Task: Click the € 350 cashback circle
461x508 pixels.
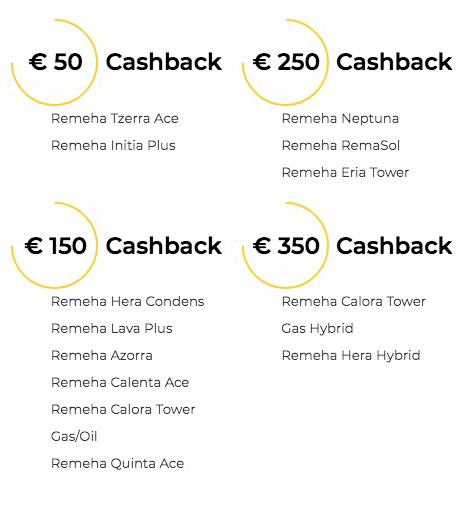Action: [x=285, y=245]
